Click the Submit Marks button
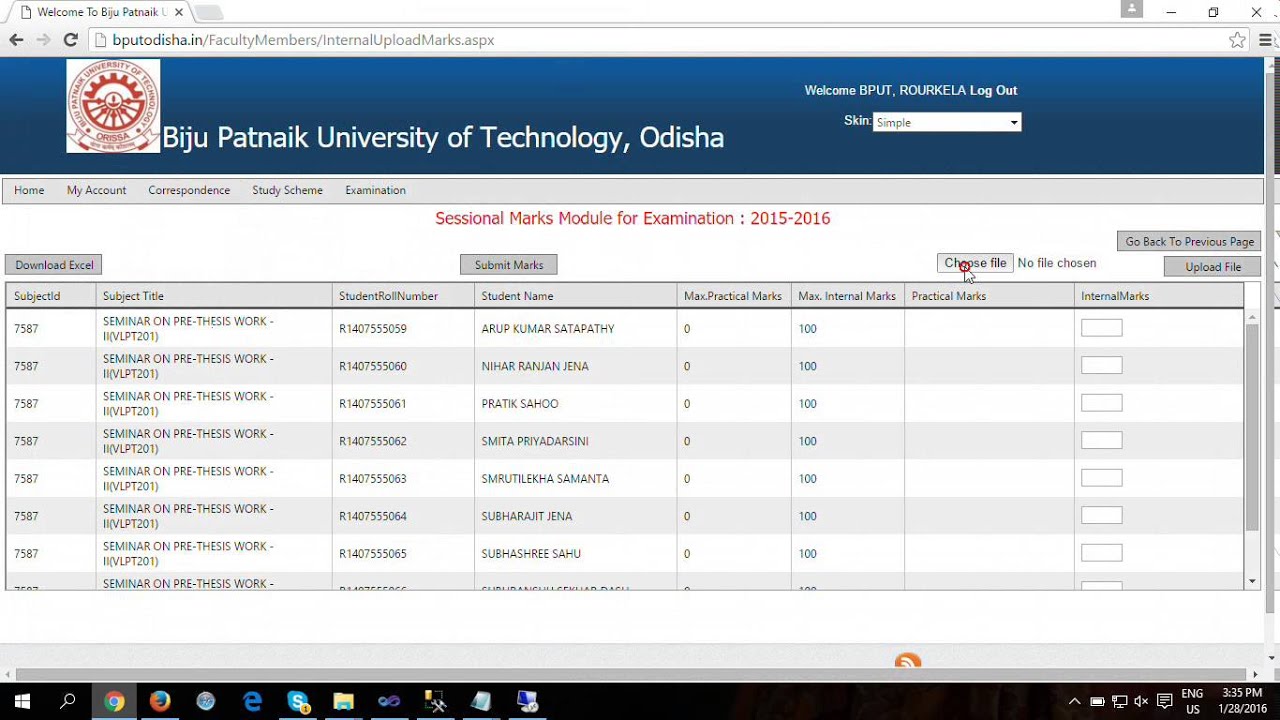This screenshot has width=1280, height=720. click(x=509, y=265)
